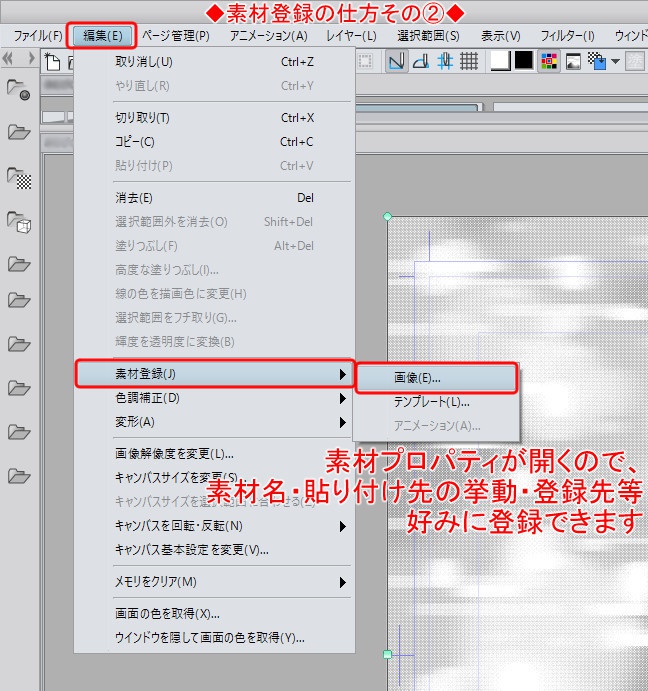Toggle Snap to Grid icon
Viewport: 648px width, 691px height.
pos(445,61)
